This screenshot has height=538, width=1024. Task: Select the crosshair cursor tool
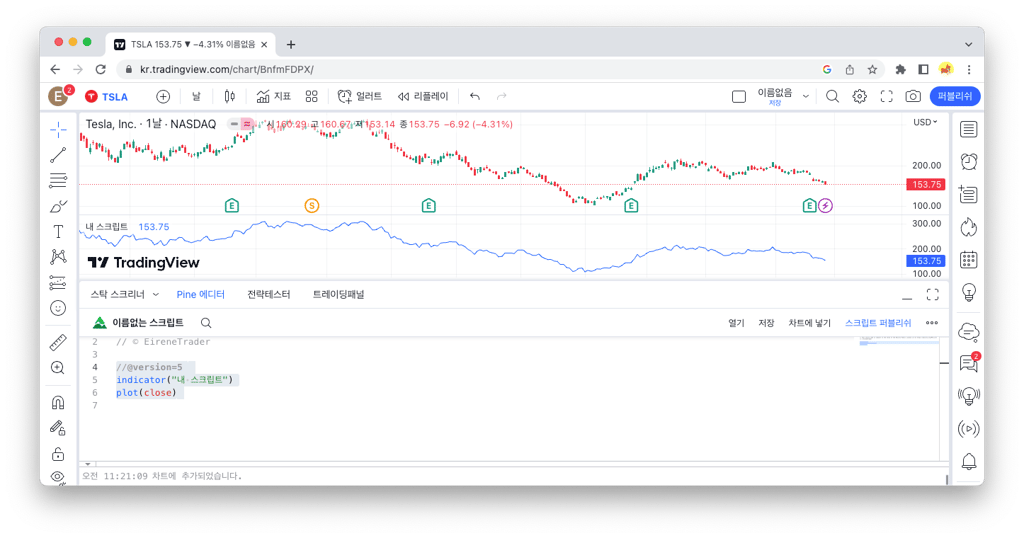click(58, 129)
